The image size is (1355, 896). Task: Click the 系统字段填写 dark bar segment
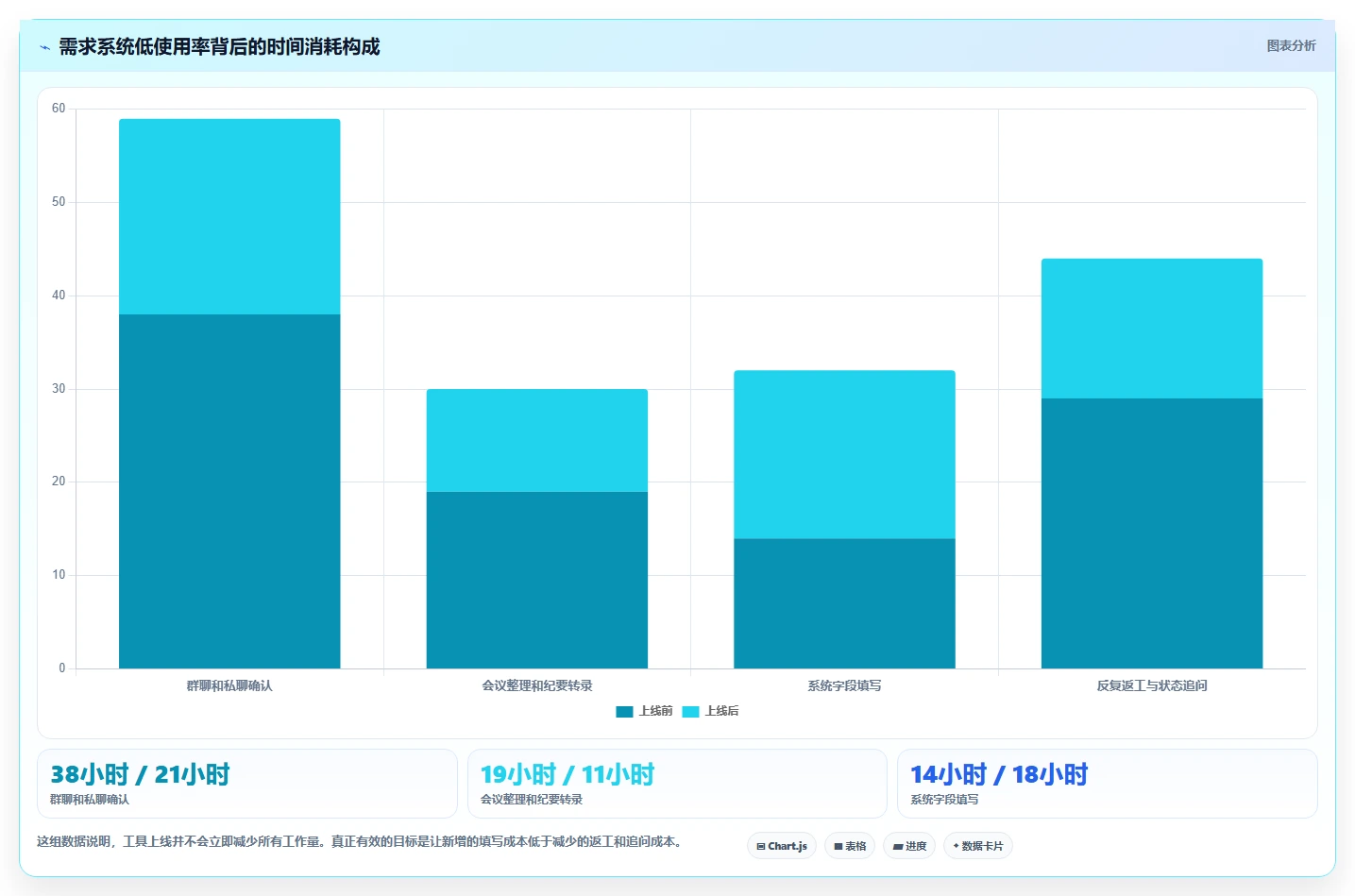tap(844, 603)
